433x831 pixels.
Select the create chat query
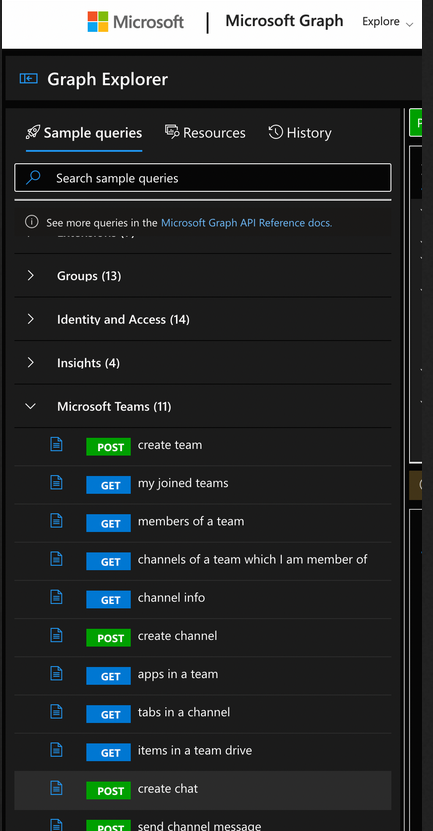(167, 788)
